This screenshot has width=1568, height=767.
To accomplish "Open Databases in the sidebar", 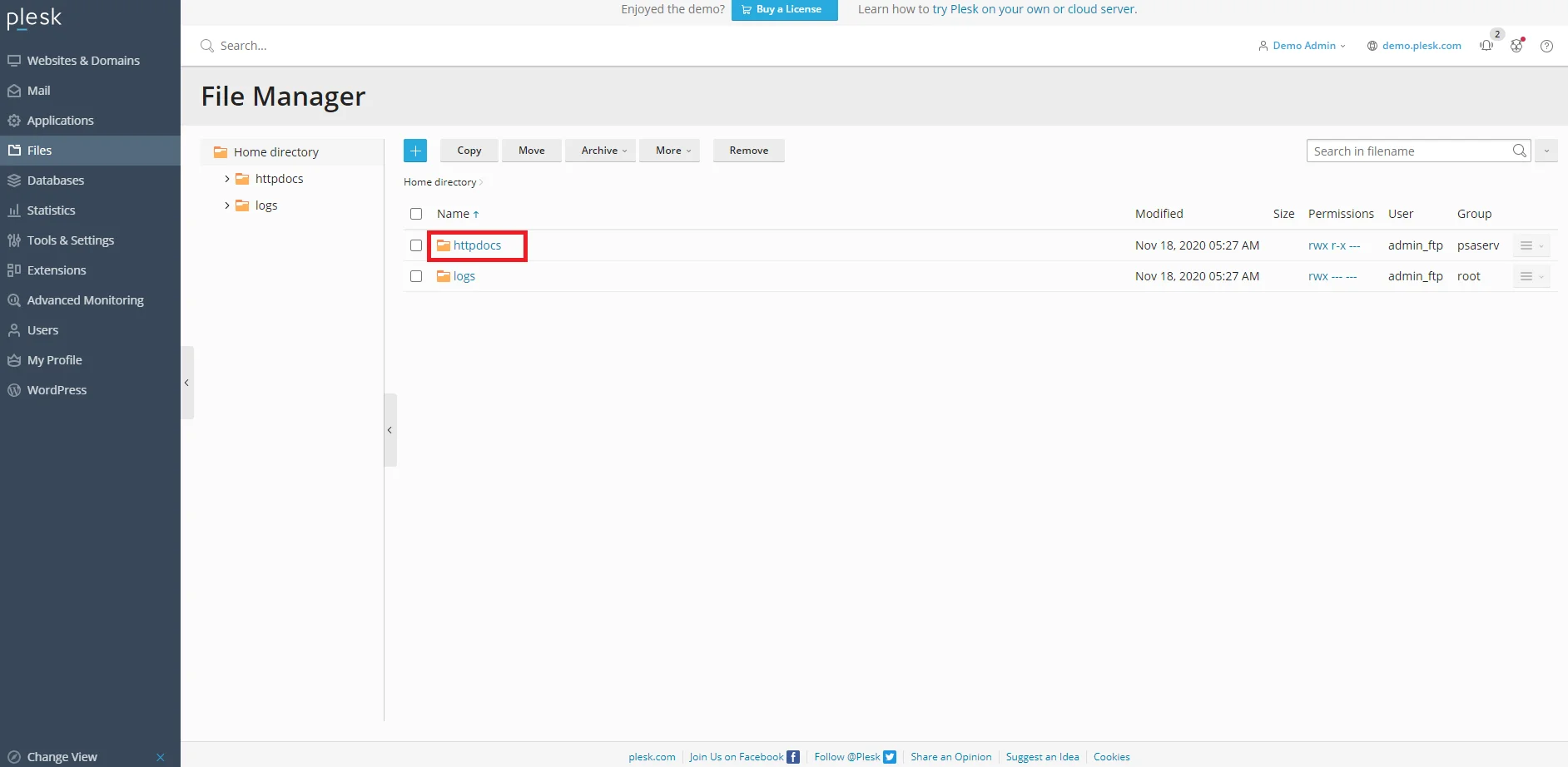I will point(55,181).
